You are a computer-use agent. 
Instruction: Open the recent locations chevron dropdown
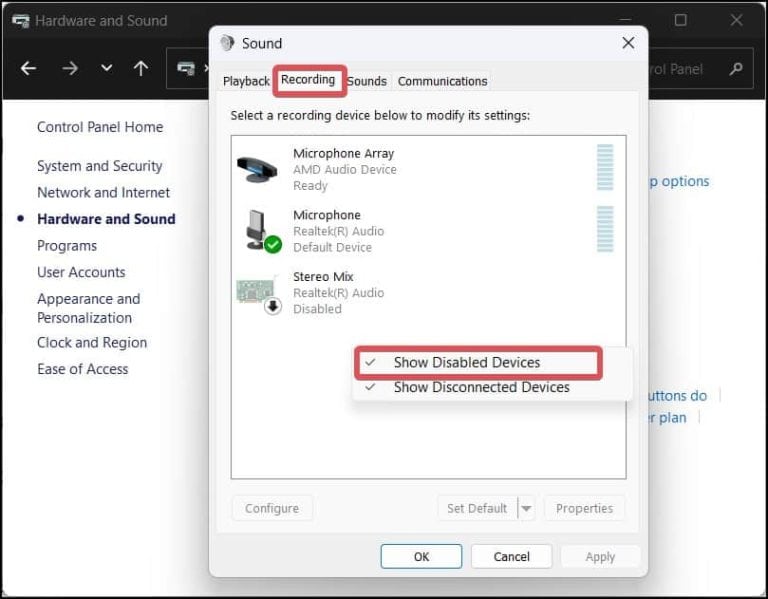(x=106, y=69)
